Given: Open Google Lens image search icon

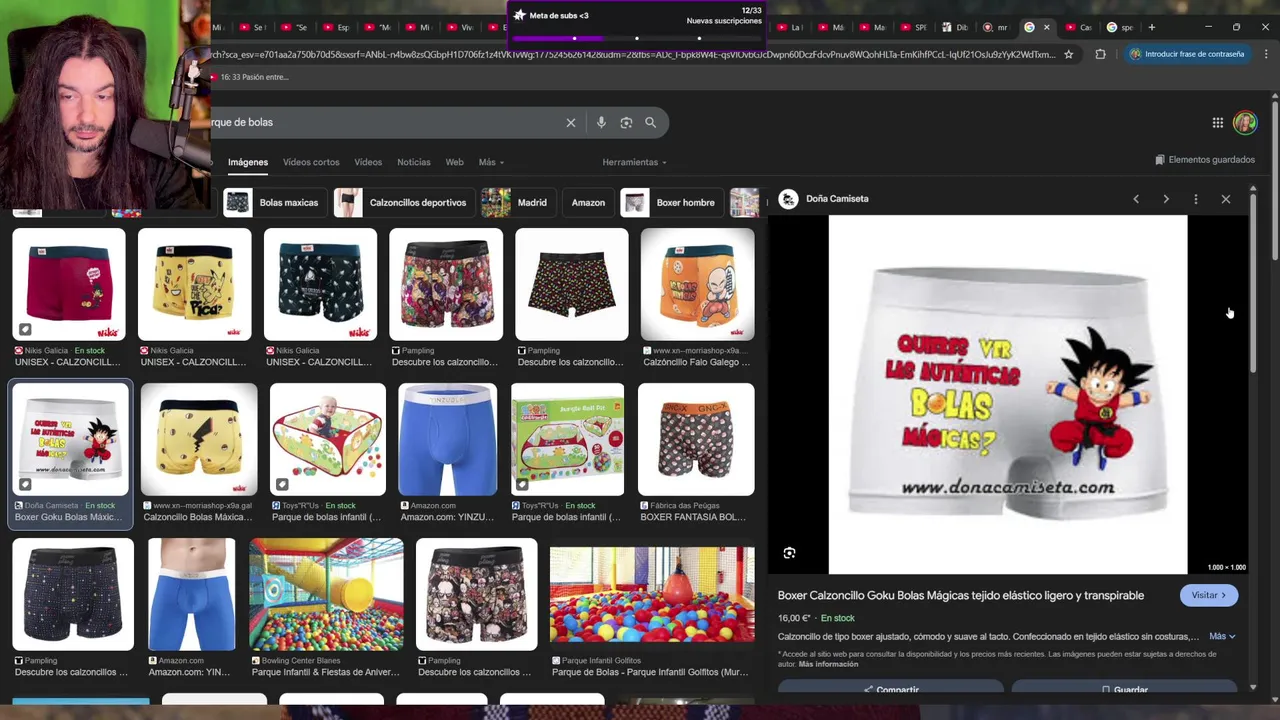Looking at the screenshot, I should 626,122.
